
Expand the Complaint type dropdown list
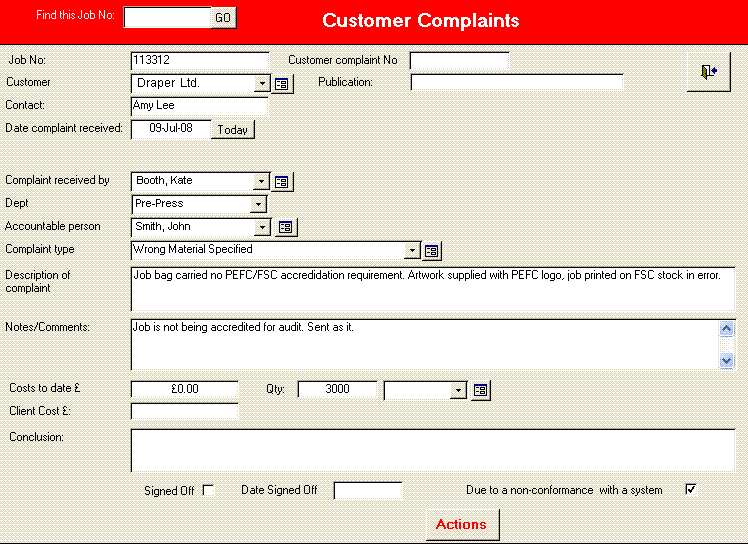tap(412, 250)
